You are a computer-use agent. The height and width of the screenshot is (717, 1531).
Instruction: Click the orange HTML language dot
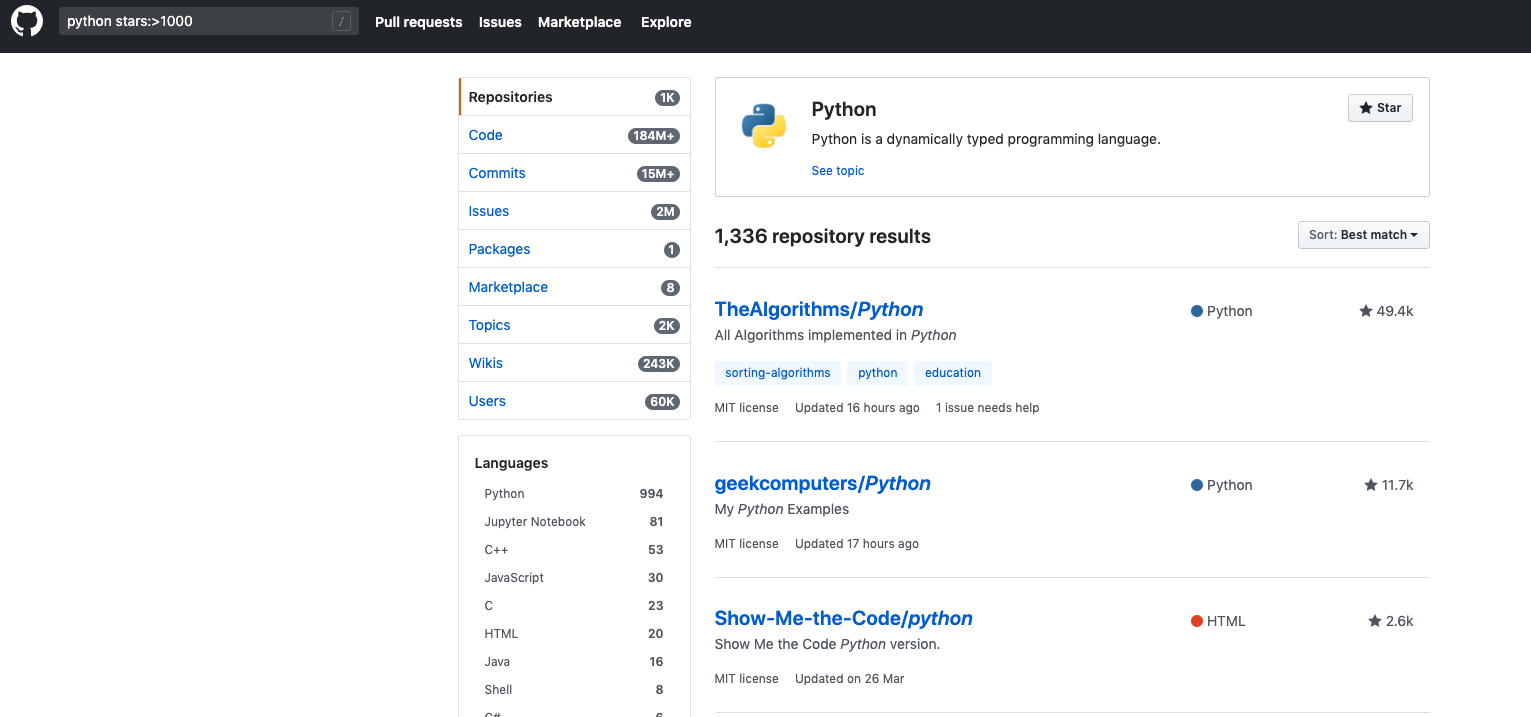[1196, 620]
